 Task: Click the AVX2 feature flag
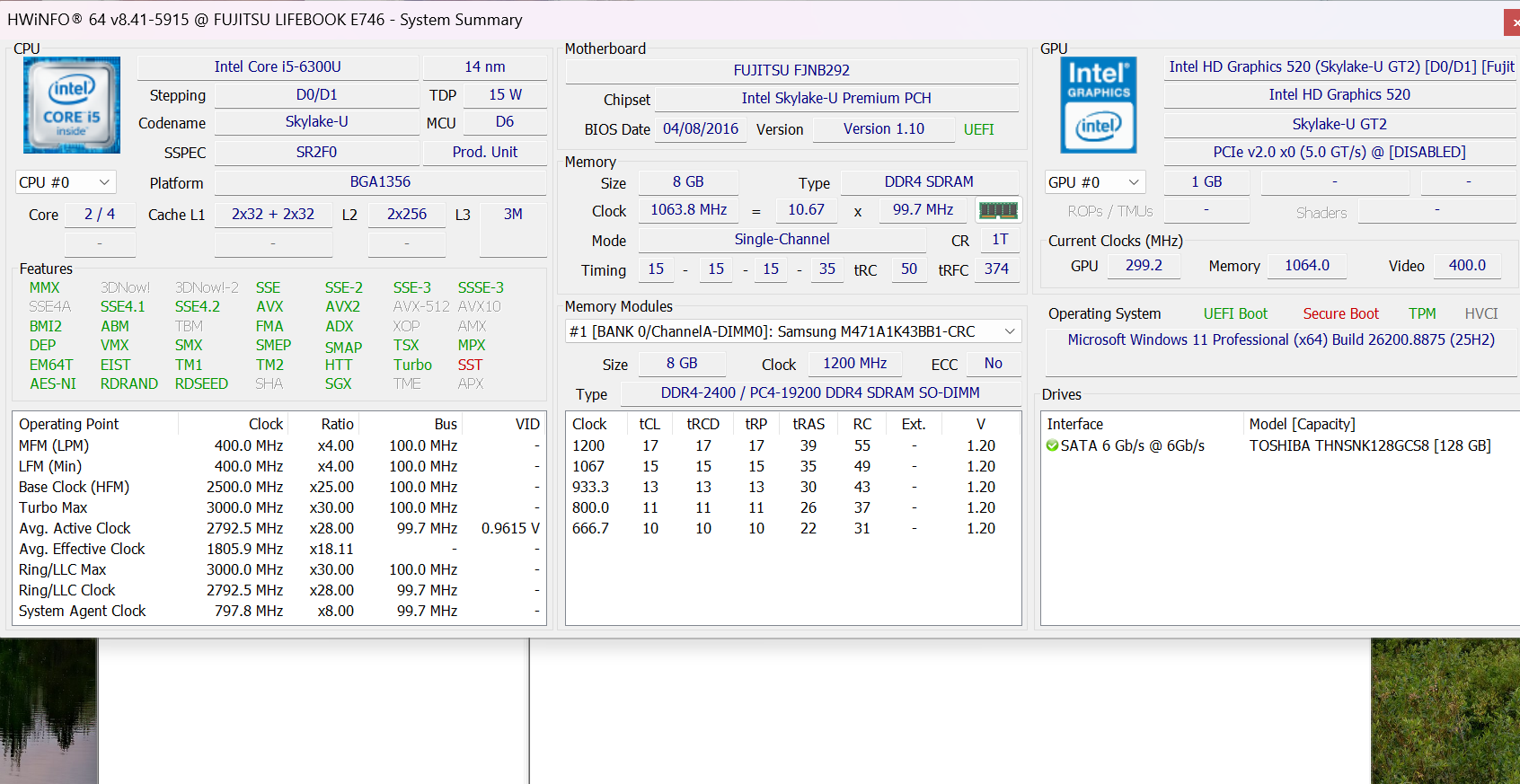tap(342, 306)
